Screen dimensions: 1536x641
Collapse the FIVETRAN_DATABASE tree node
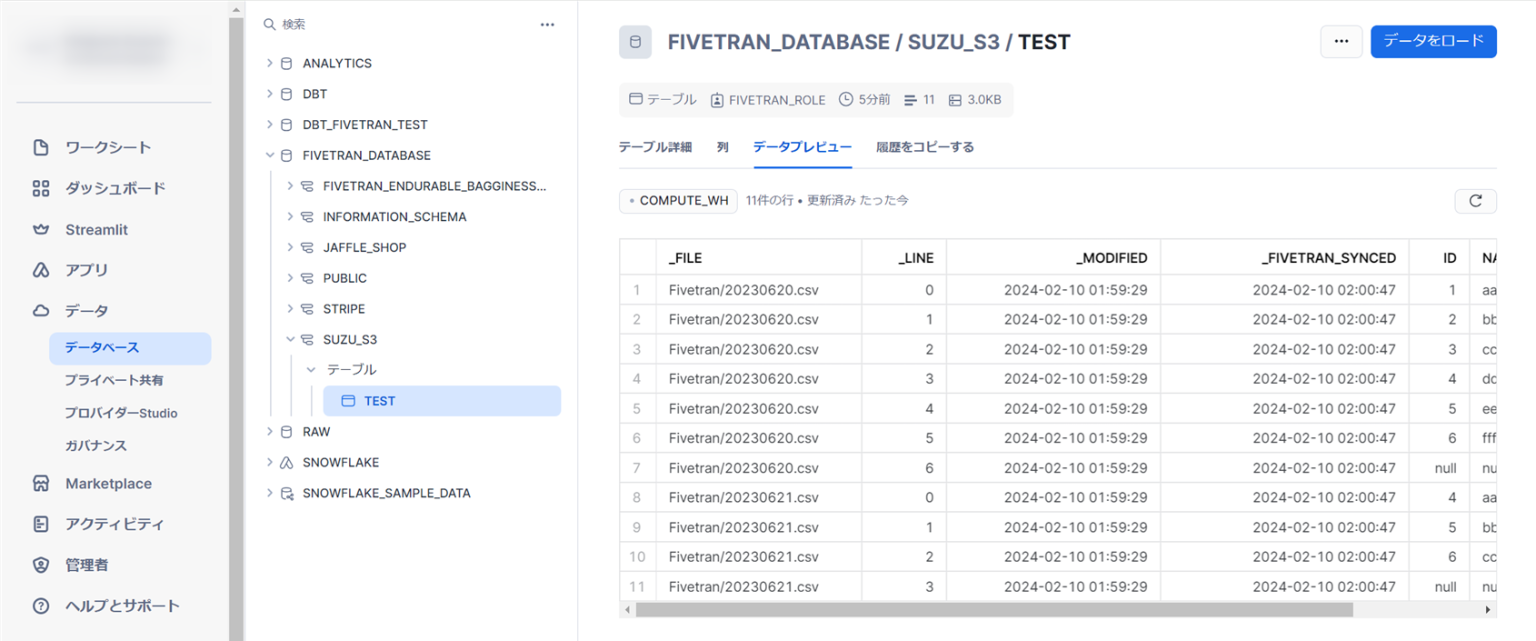(268, 155)
